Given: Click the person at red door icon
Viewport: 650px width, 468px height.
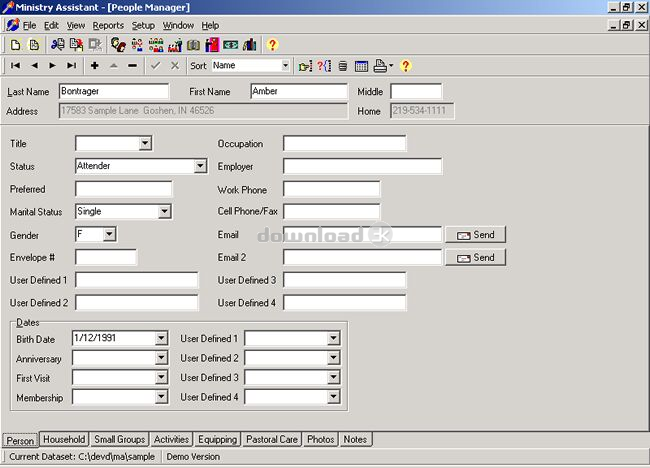Looking at the screenshot, I should click(212, 45).
